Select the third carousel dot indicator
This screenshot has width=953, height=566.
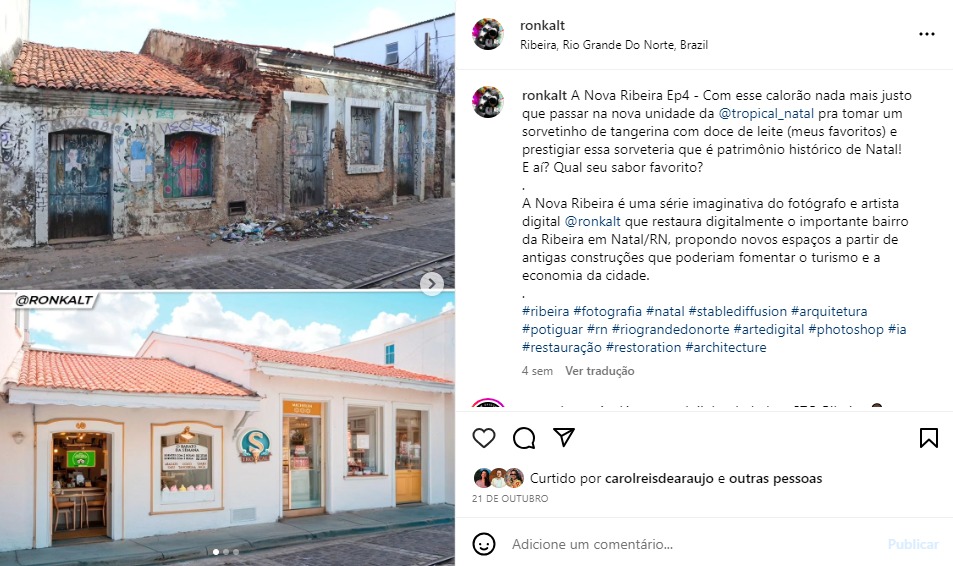(x=236, y=552)
